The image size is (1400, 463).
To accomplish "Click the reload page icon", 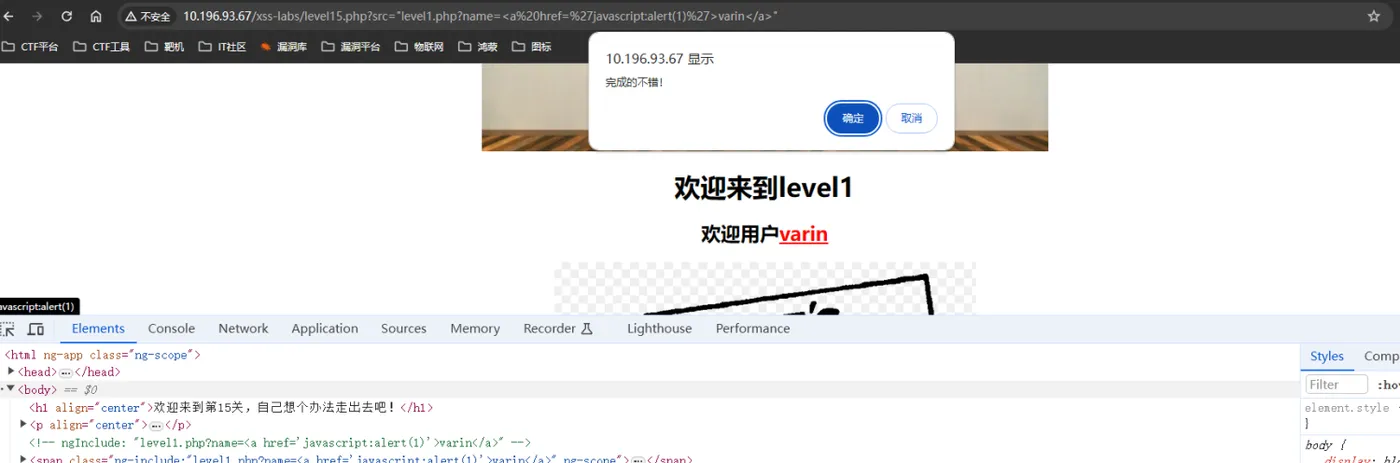I will coord(66,16).
